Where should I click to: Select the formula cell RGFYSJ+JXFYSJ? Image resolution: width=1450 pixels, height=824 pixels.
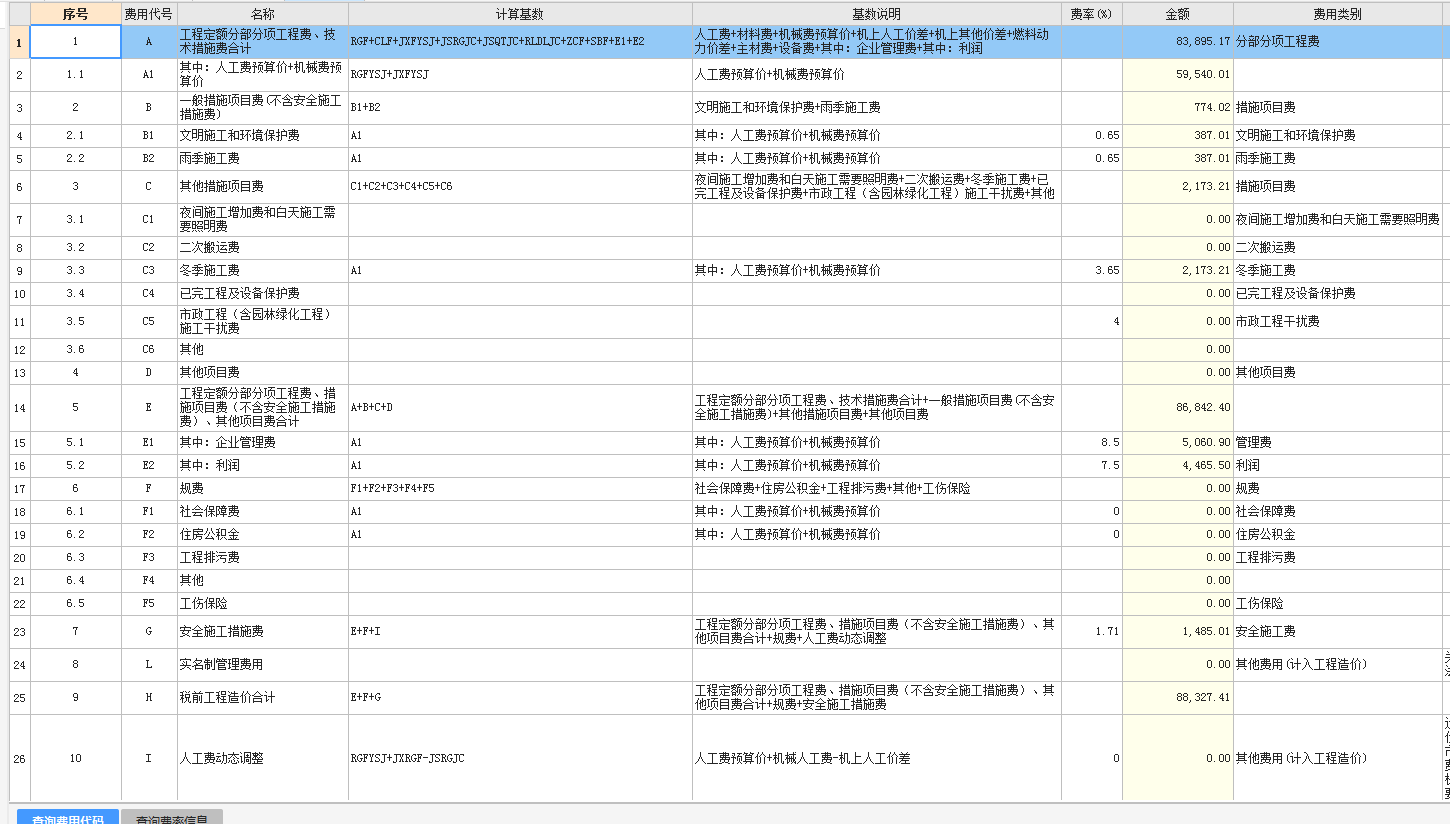point(520,75)
